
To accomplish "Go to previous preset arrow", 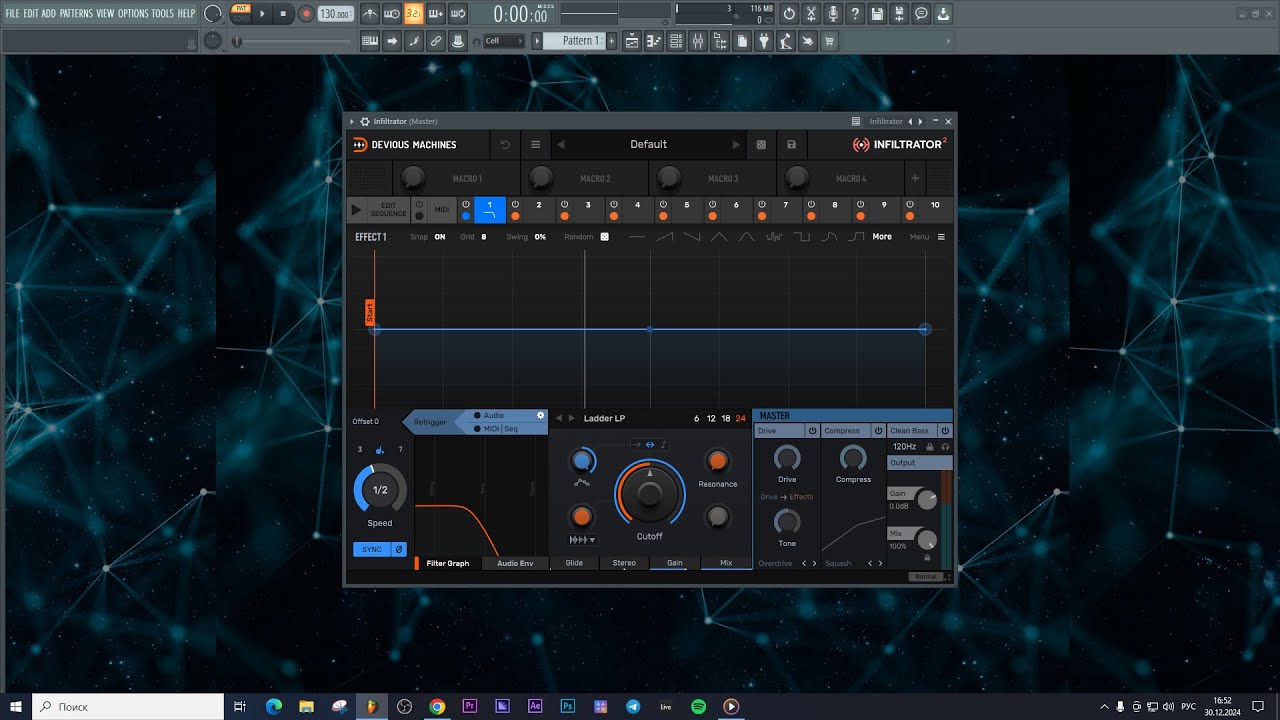I will 561,144.
